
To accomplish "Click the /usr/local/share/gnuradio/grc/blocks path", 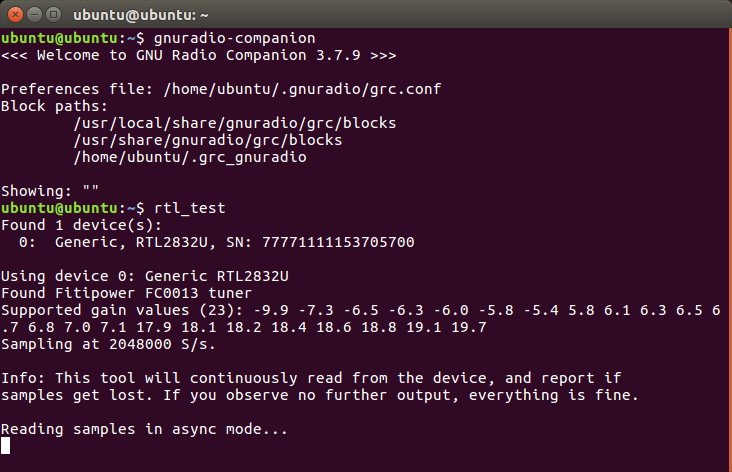I will coord(235,123).
